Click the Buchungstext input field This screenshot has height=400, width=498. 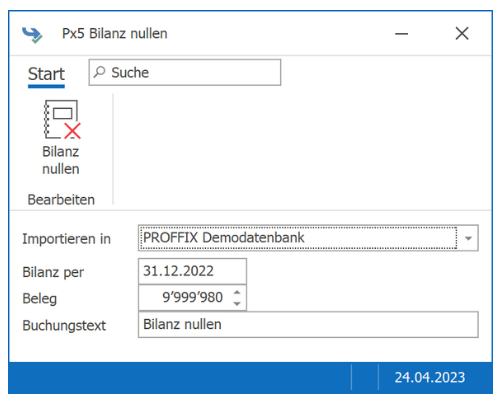coord(308,325)
